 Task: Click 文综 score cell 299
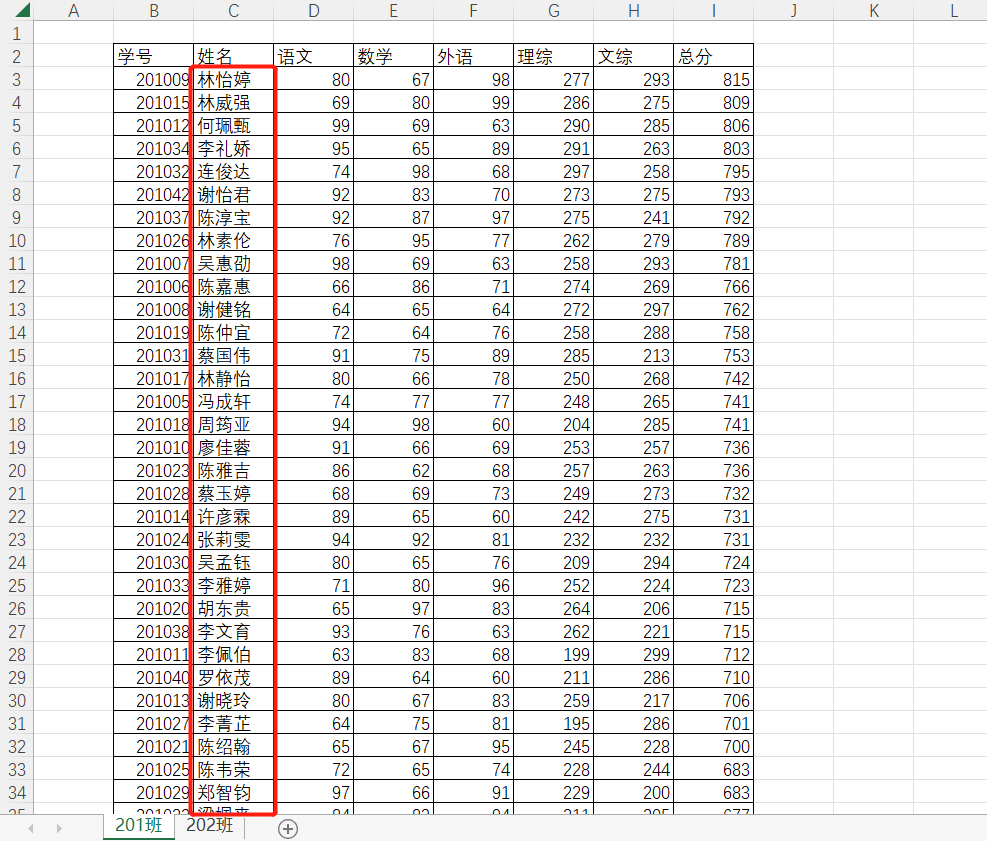point(633,654)
